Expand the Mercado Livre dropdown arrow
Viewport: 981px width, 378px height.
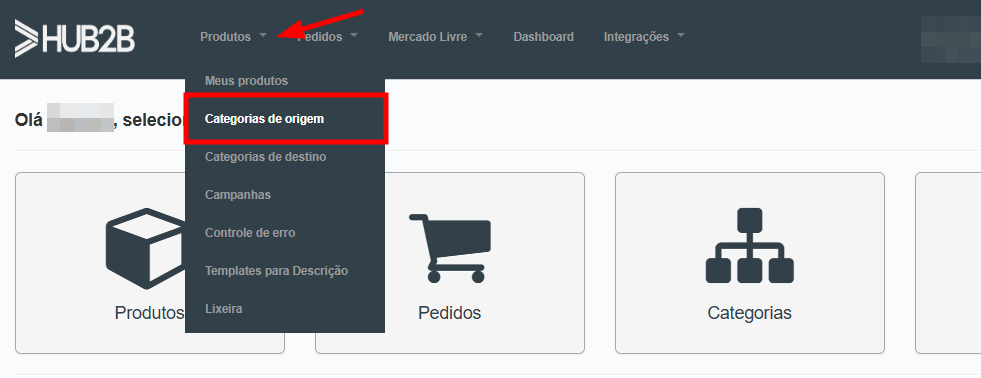[x=479, y=36]
